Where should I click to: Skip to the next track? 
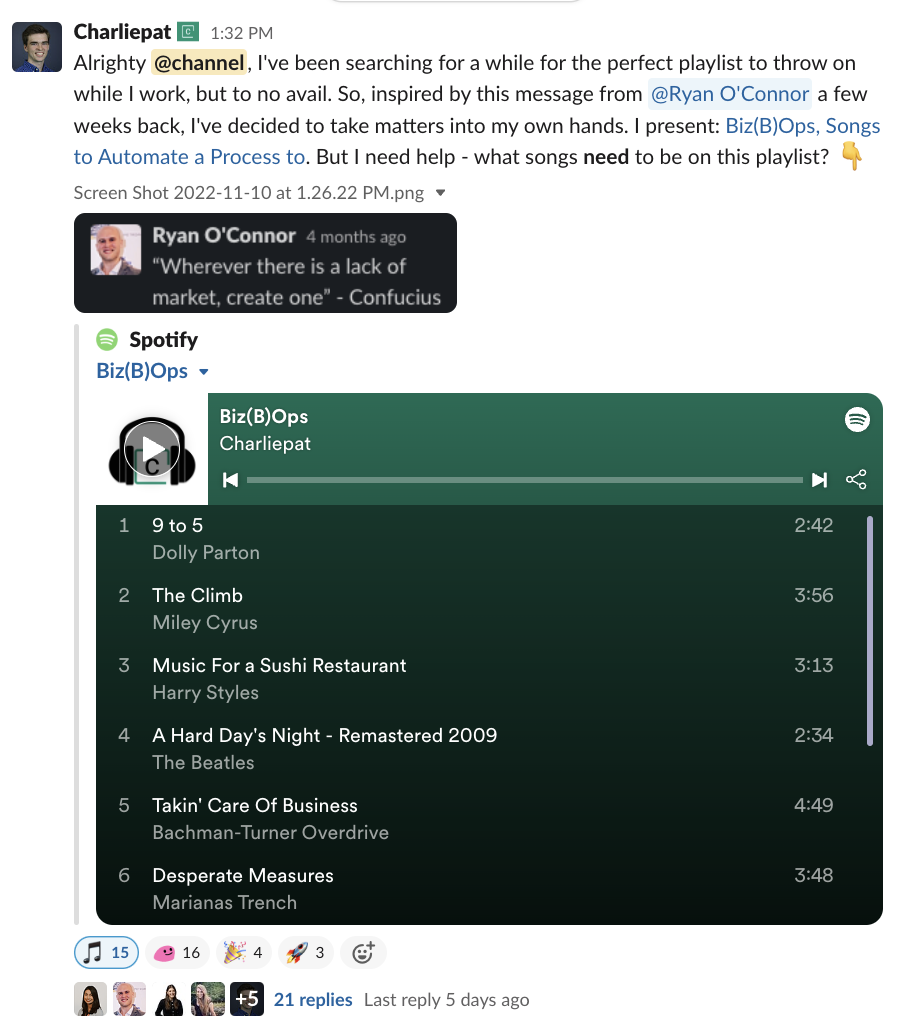click(x=819, y=480)
